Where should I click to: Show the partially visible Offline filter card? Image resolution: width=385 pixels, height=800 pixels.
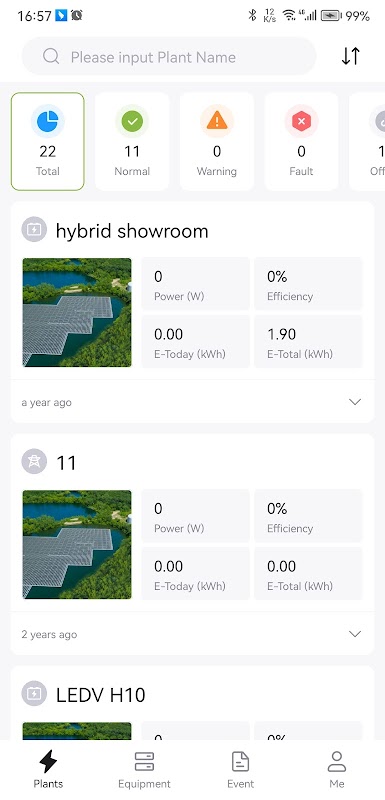pos(368,141)
